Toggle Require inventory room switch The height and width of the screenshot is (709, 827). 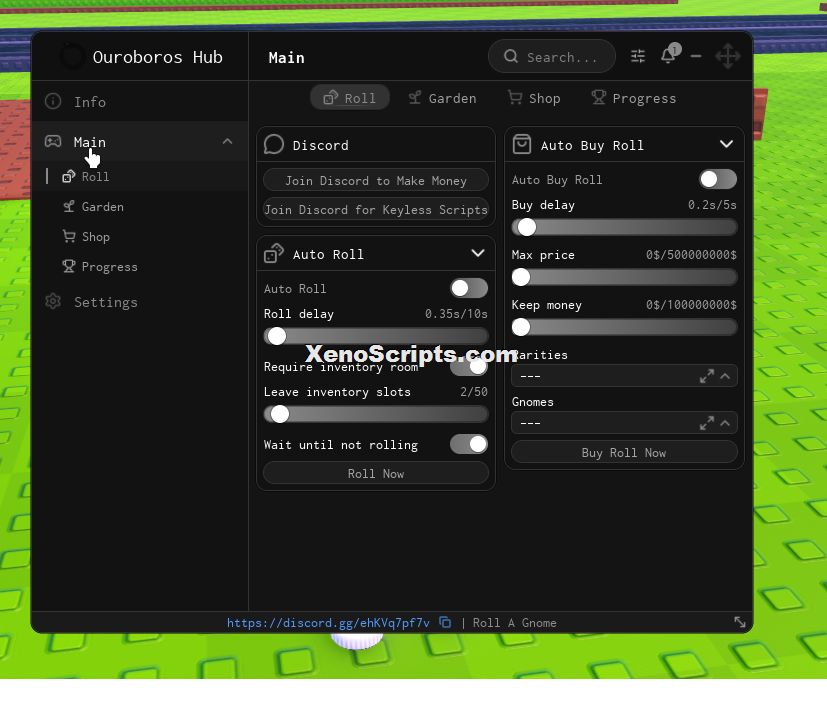[469, 367]
